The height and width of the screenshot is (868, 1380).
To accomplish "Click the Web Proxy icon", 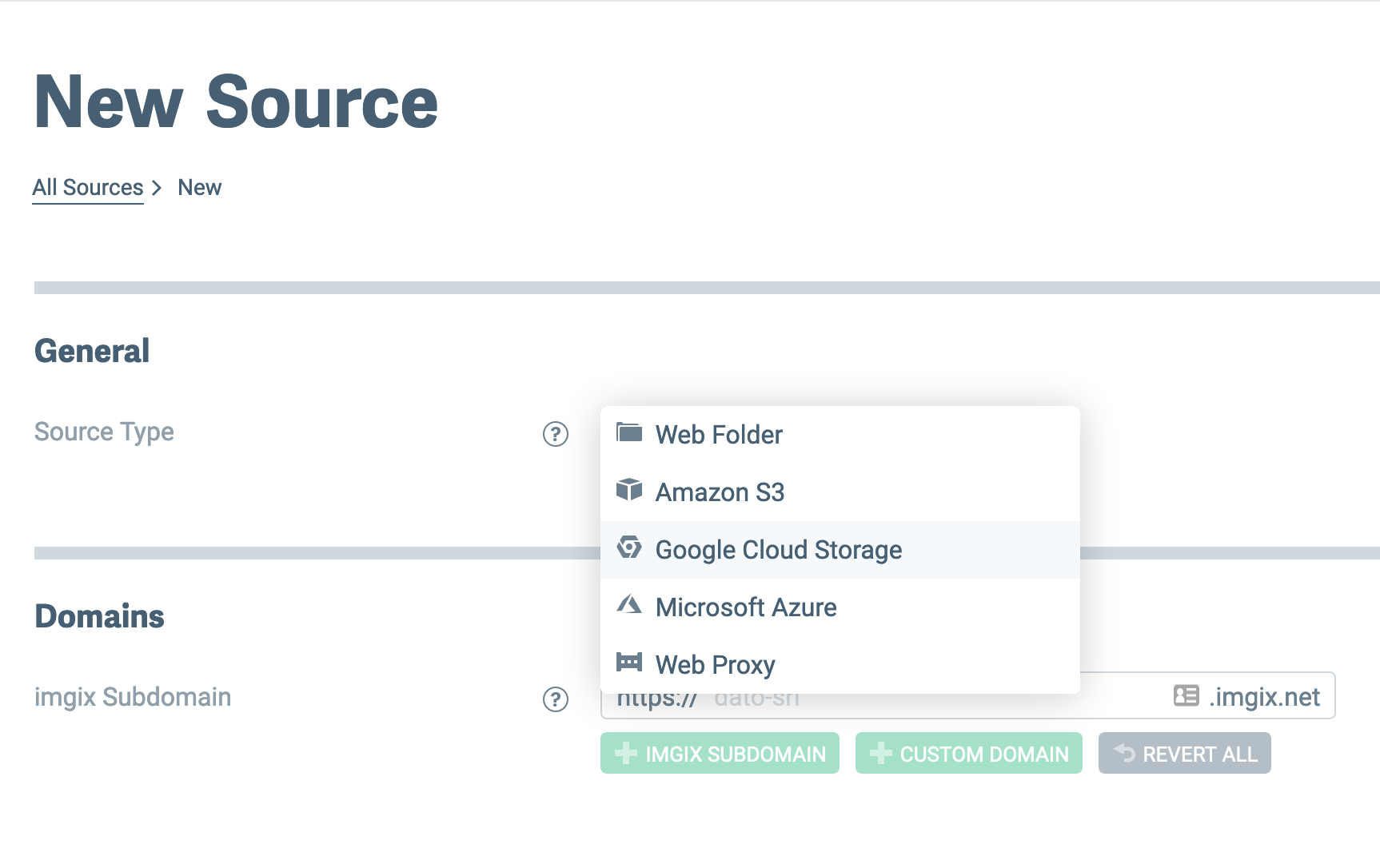I will 629,663.
